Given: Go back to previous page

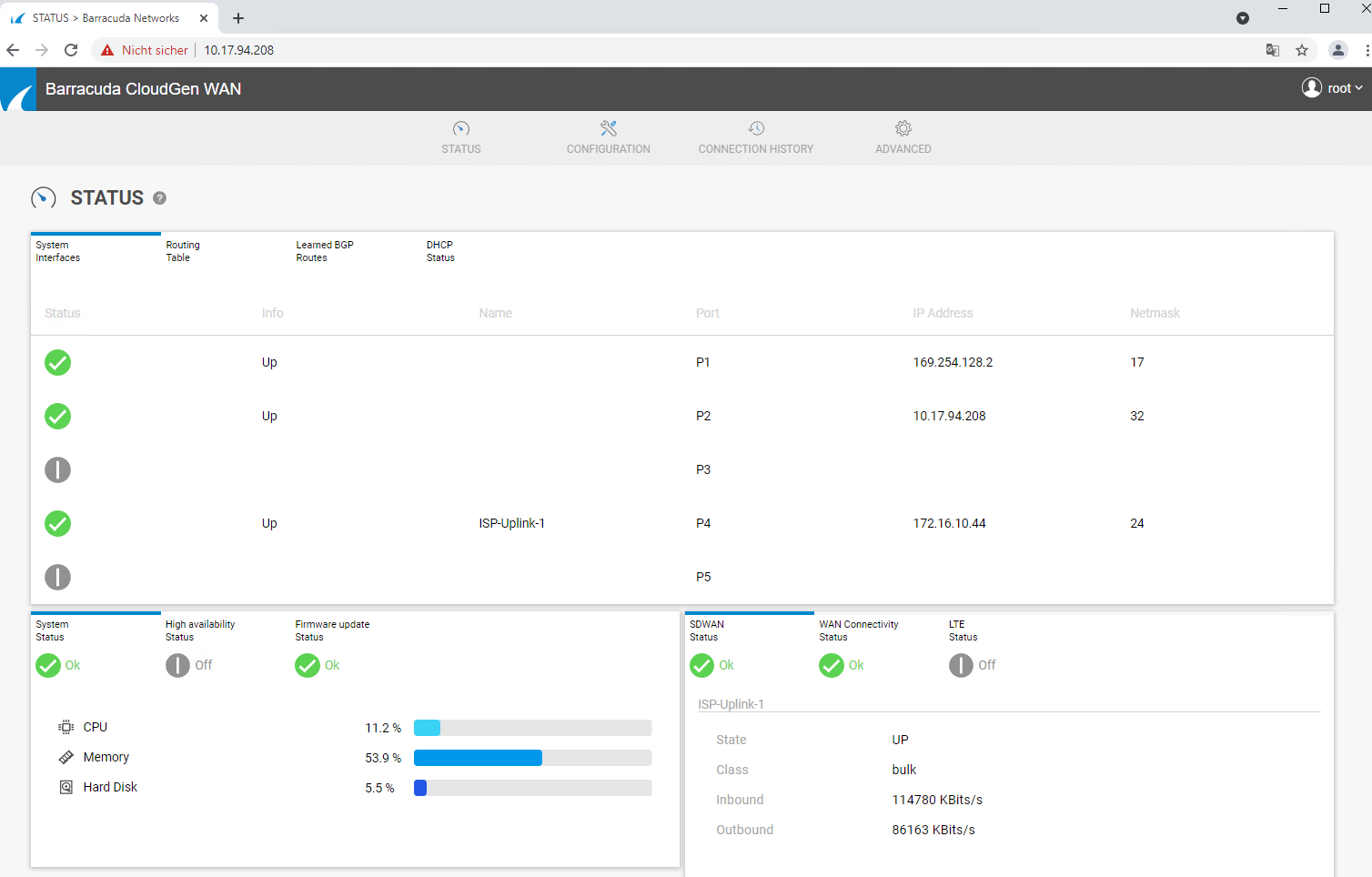Looking at the screenshot, I should (13, 50).
